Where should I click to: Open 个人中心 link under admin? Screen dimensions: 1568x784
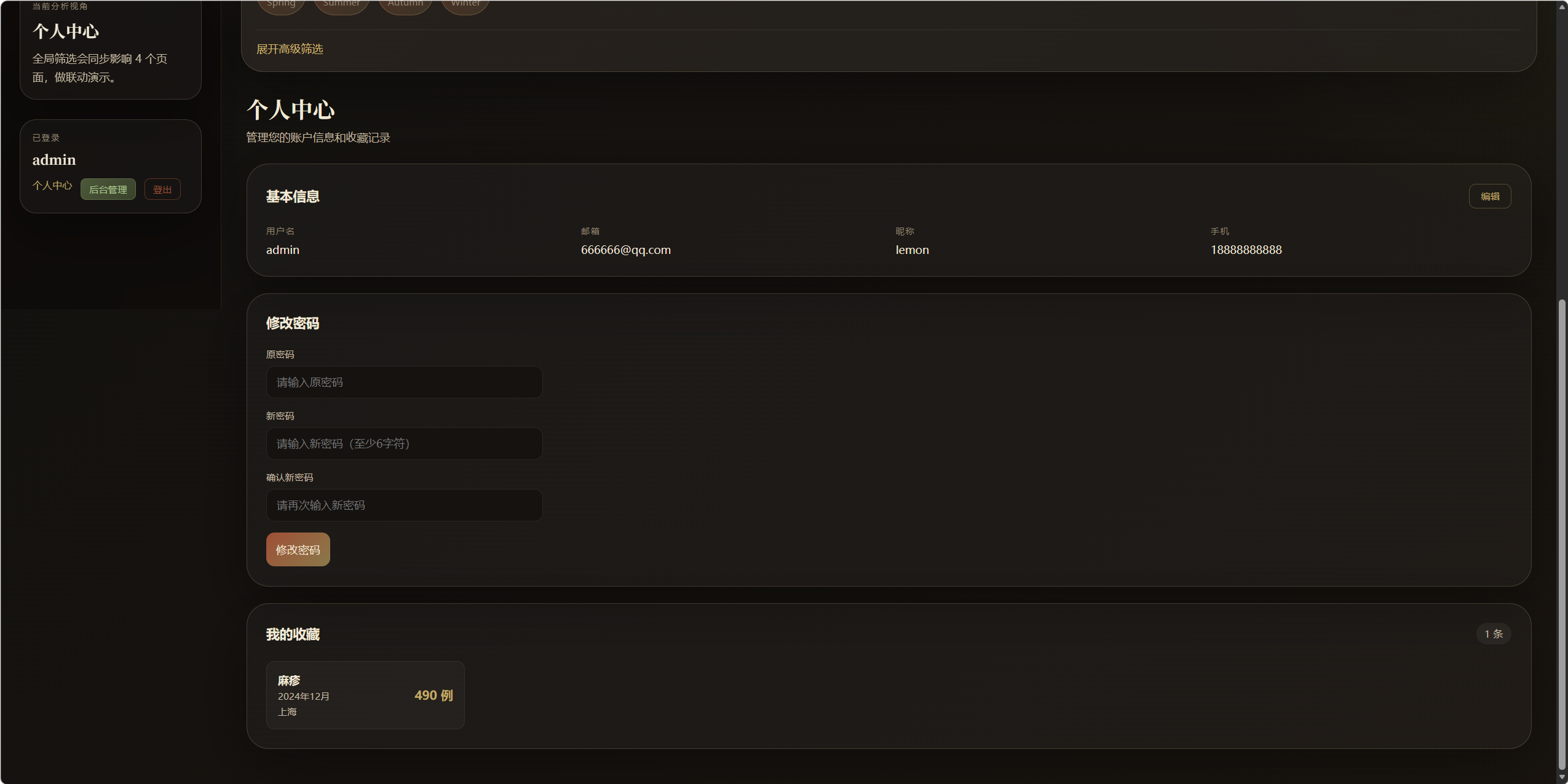(52, 186)
